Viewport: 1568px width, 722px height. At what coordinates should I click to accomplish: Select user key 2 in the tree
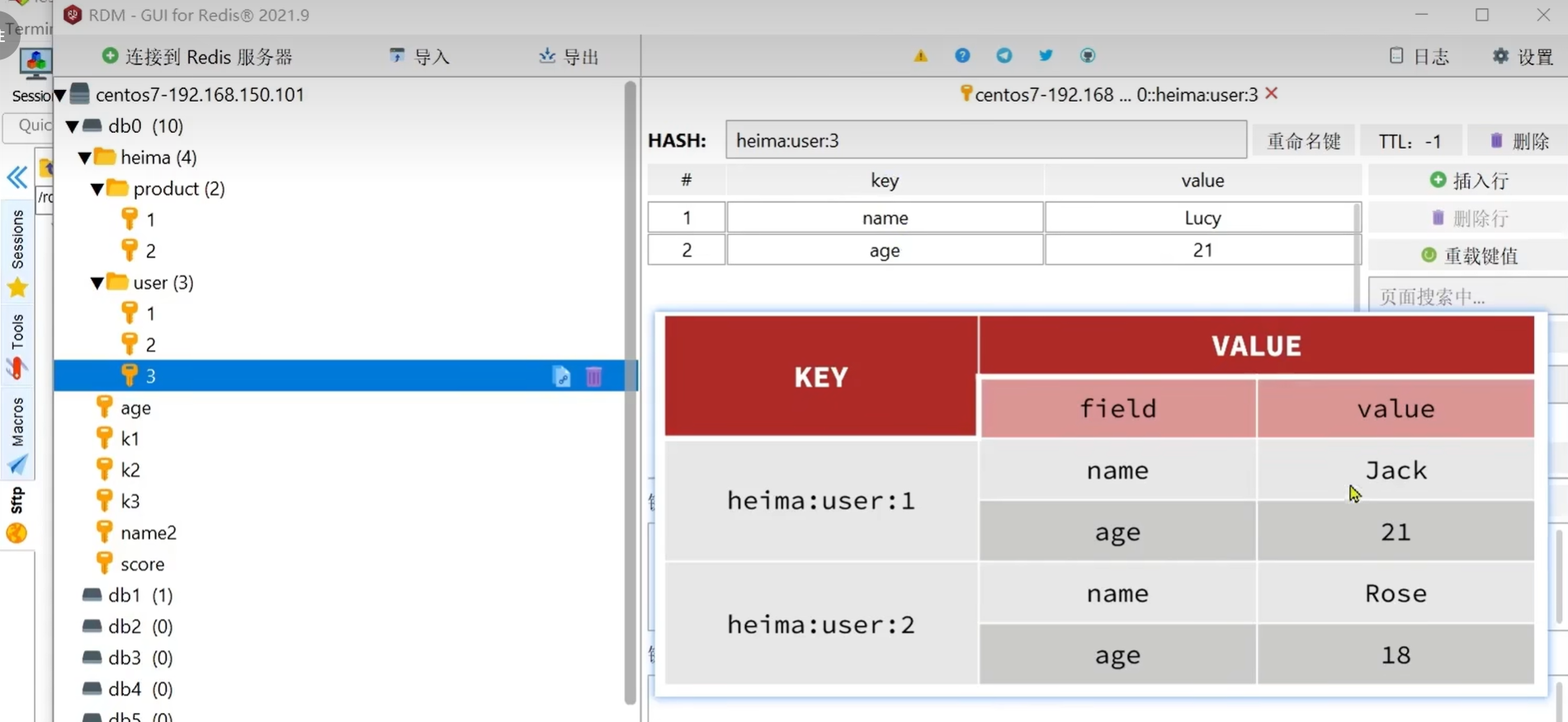150,345
